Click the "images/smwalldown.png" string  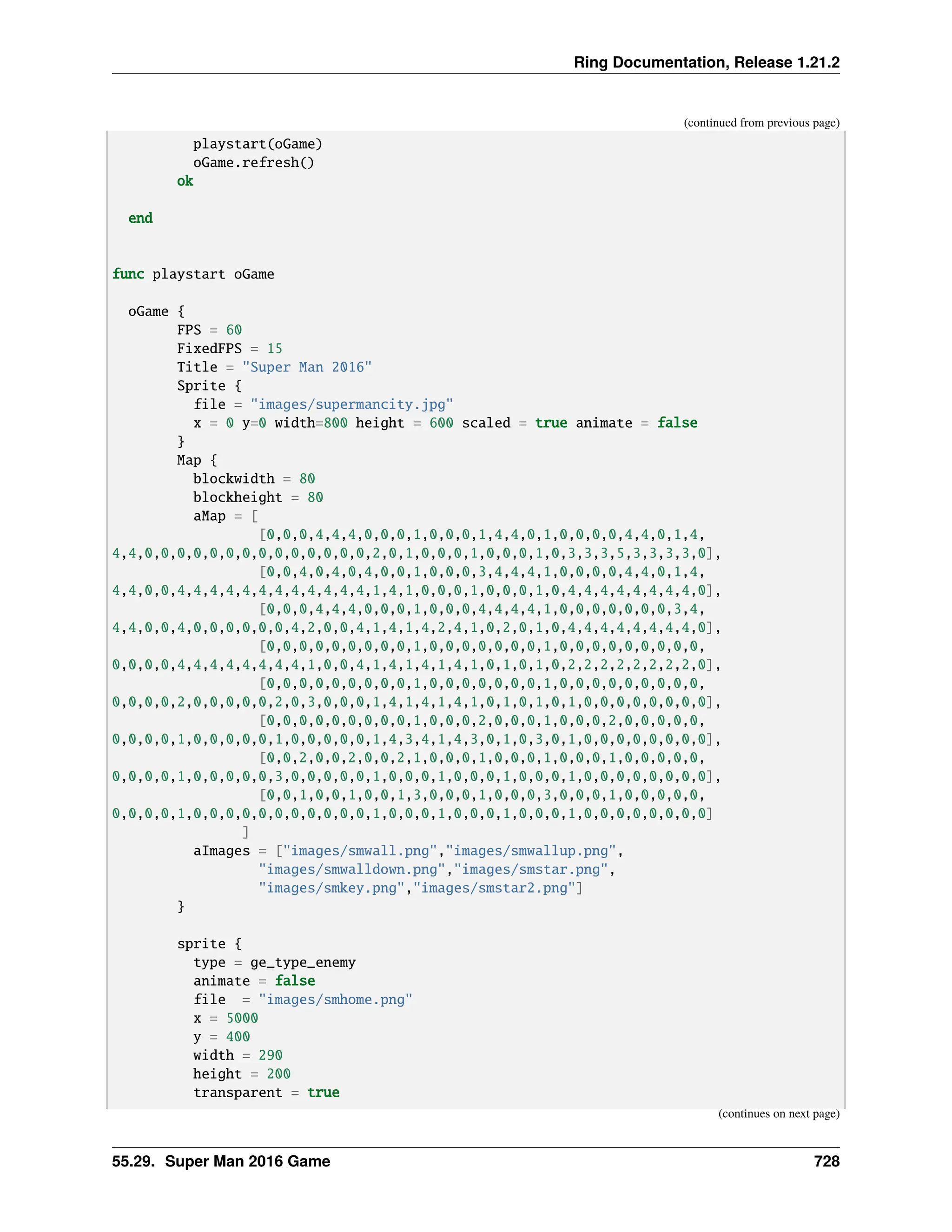point(352,869)
